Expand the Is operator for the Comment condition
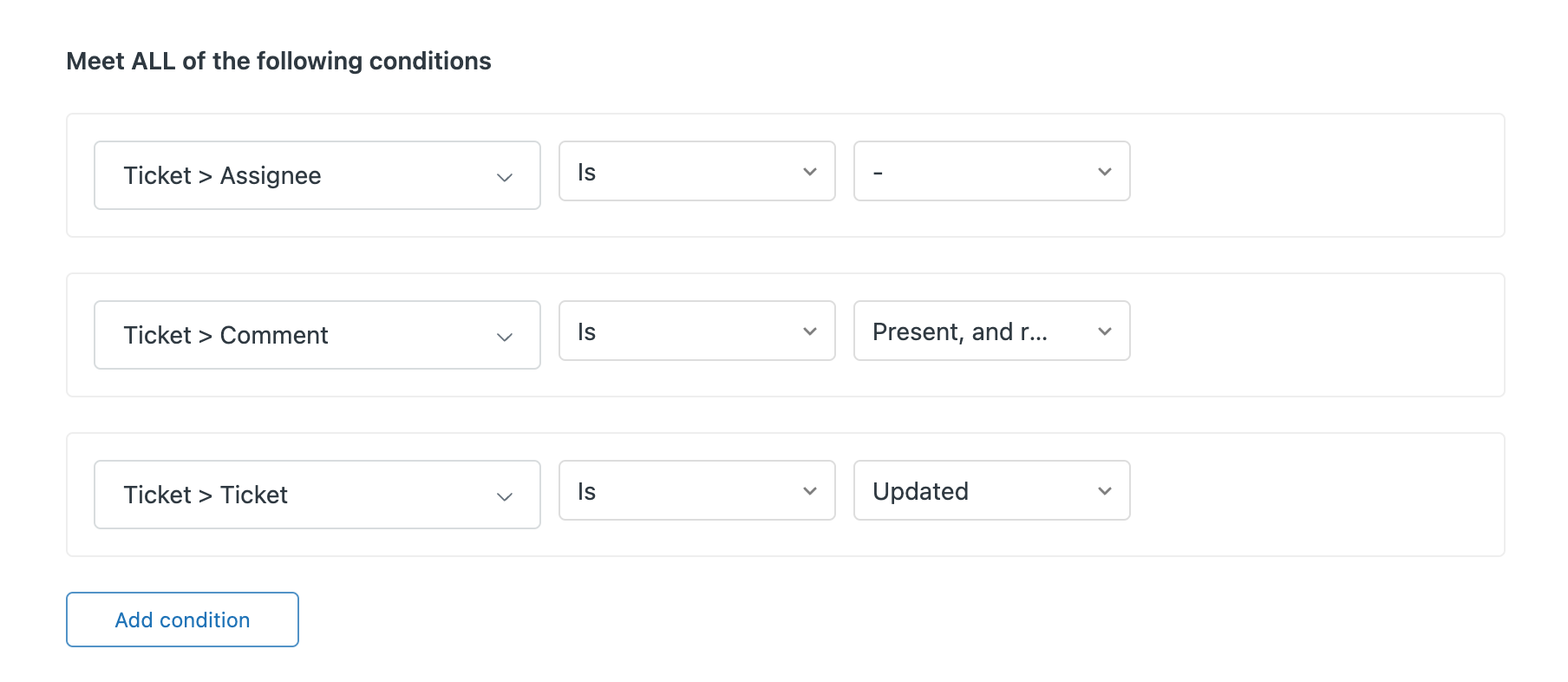 click(x=696, y=331)
